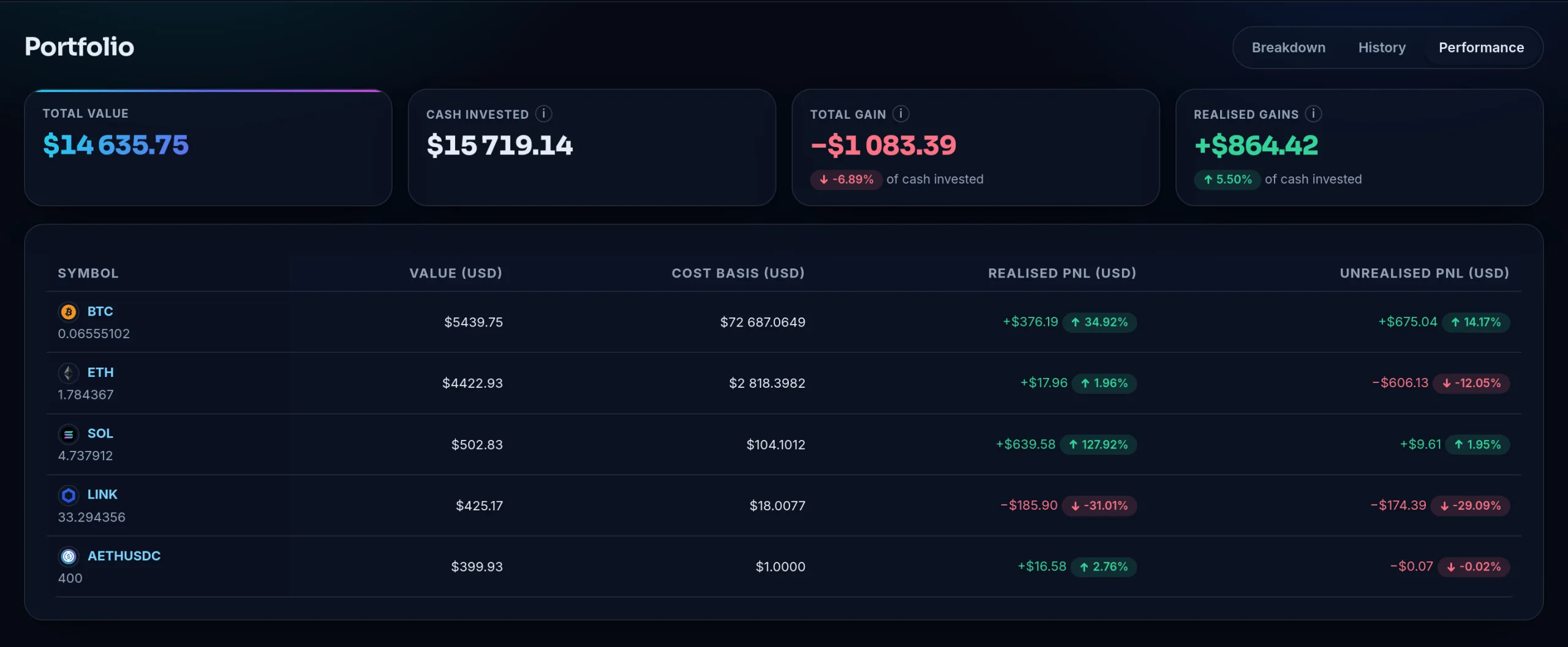Click the BTC quantity 0.06555102
The image size is (1568, 647).
pyautogui.click(x=94, y=334)
